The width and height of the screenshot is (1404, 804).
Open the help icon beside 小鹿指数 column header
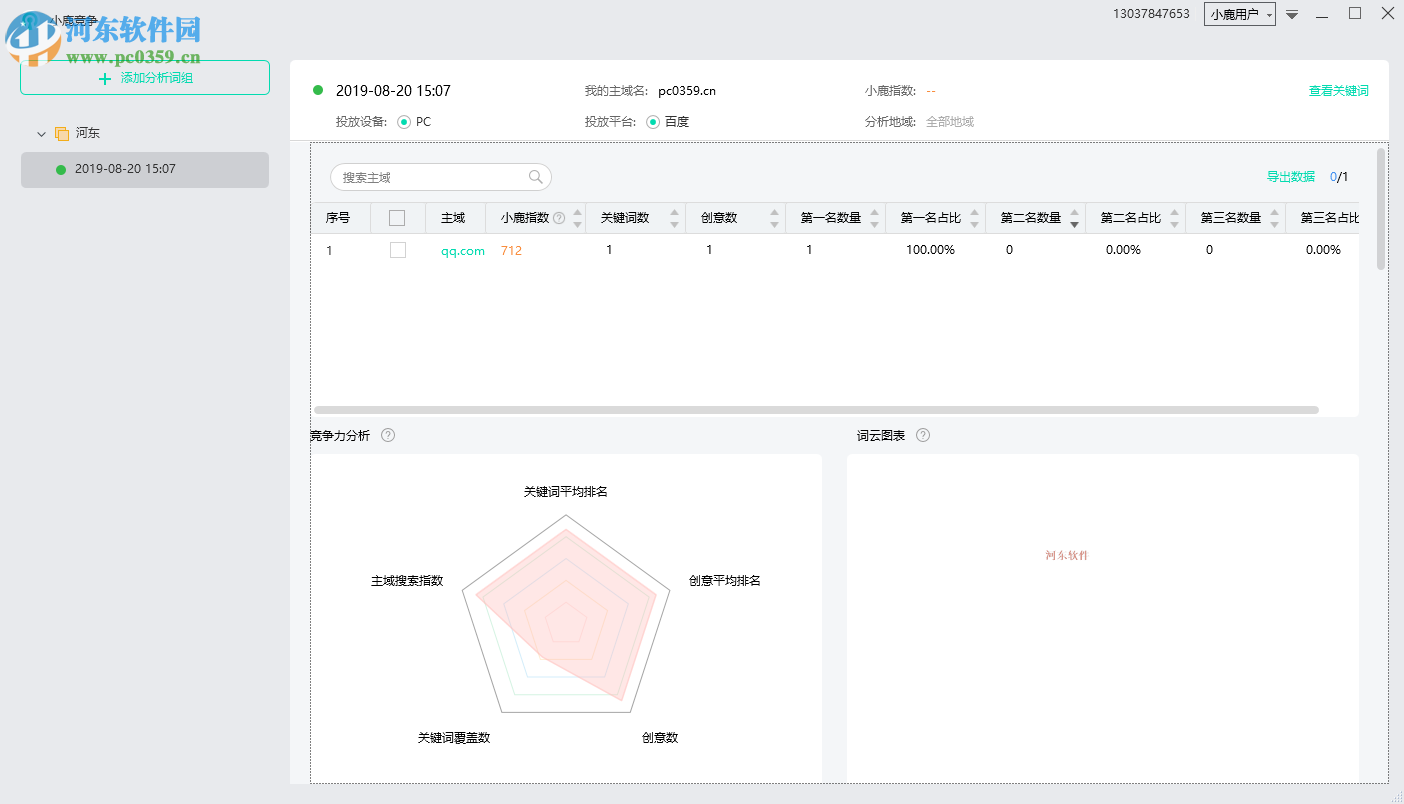coord(559,217)
